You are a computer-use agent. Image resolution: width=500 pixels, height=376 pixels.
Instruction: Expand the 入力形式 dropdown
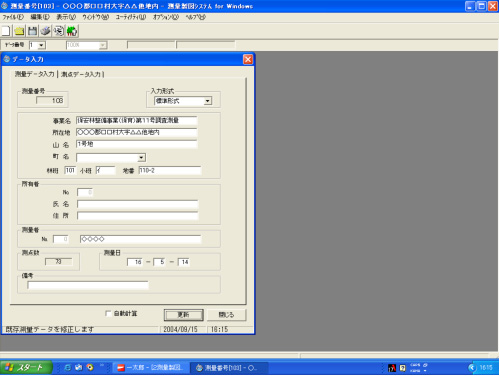208,101
